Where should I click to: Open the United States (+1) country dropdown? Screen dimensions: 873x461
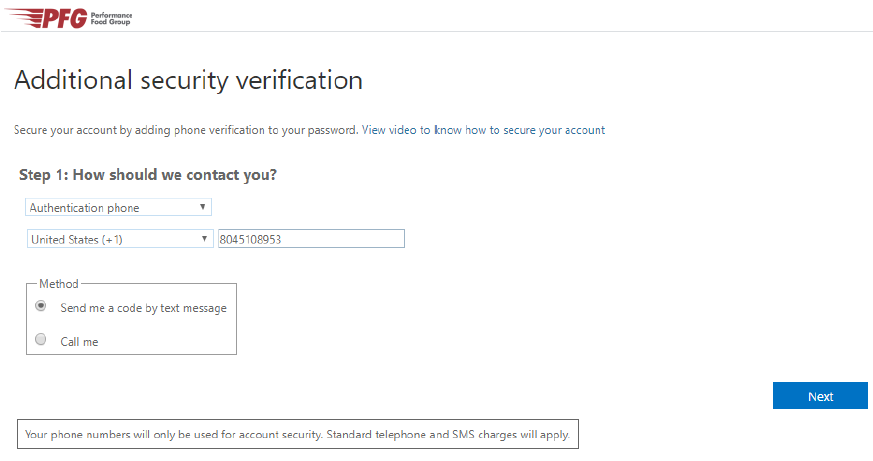(x=116, y=239)
